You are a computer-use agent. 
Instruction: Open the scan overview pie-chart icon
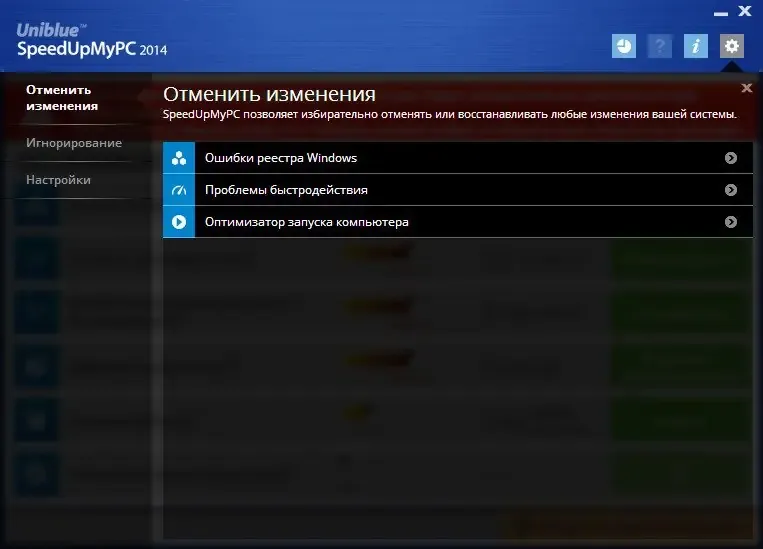pos(623,46)
